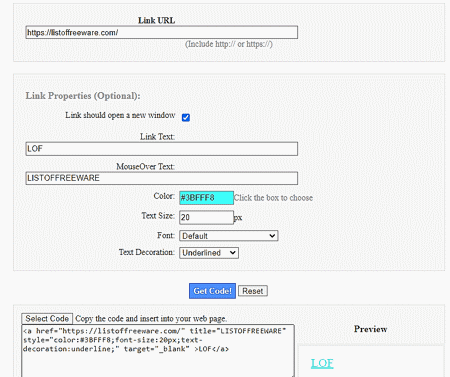Click the Reset button

click(x=253, y=291)
